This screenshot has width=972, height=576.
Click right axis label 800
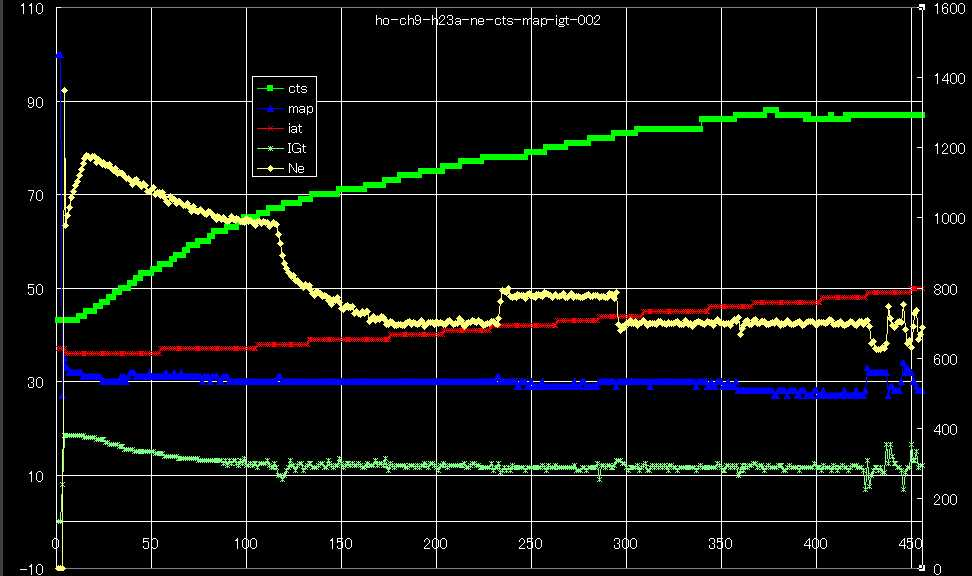tap(946, 290)
